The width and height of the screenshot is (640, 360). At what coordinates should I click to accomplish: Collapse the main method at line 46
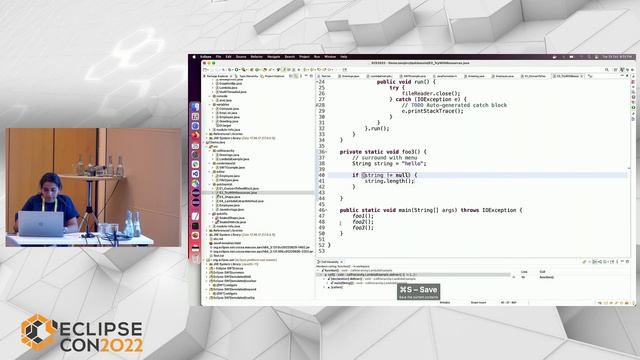[326, 210]
